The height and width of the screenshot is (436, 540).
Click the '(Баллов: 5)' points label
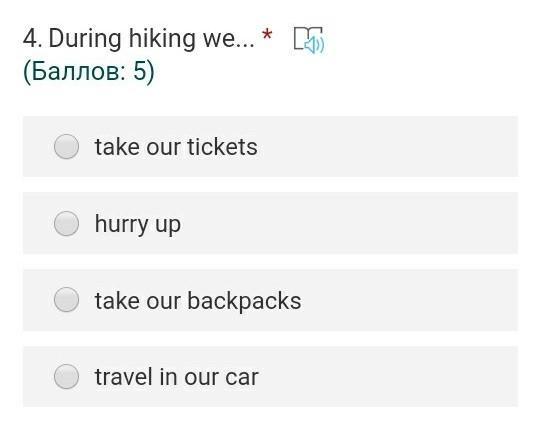pyautogui.click(x=89, y=72)
